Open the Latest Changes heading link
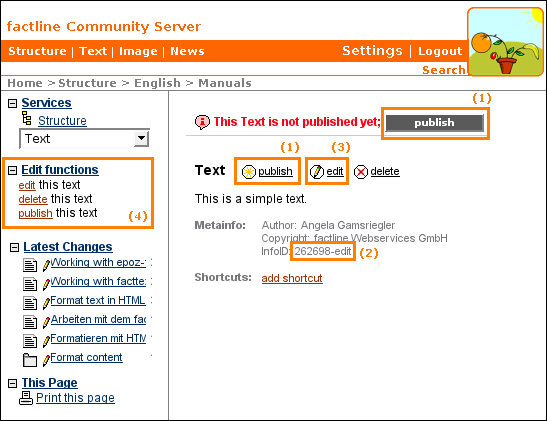Viewport: 547px width, 421px height. tap(68, 247)
